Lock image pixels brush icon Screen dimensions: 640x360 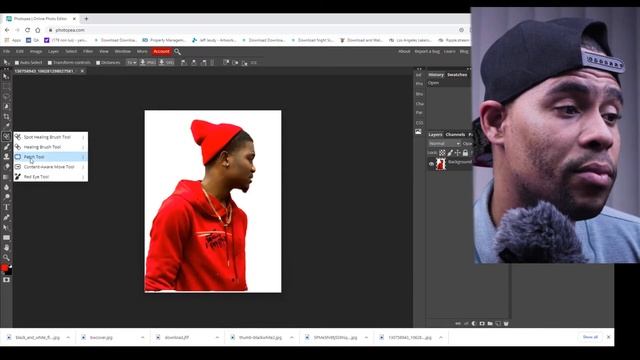pyautogui.click(x=450, y=153)
